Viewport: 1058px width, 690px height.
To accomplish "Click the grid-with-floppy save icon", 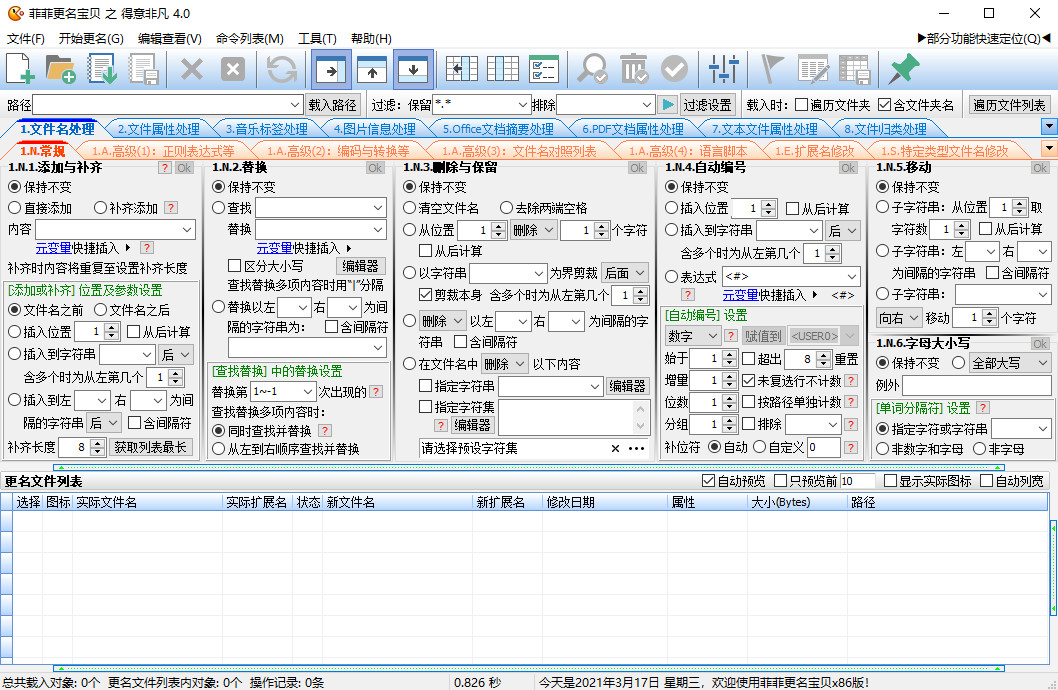I will tap(854, 69).
